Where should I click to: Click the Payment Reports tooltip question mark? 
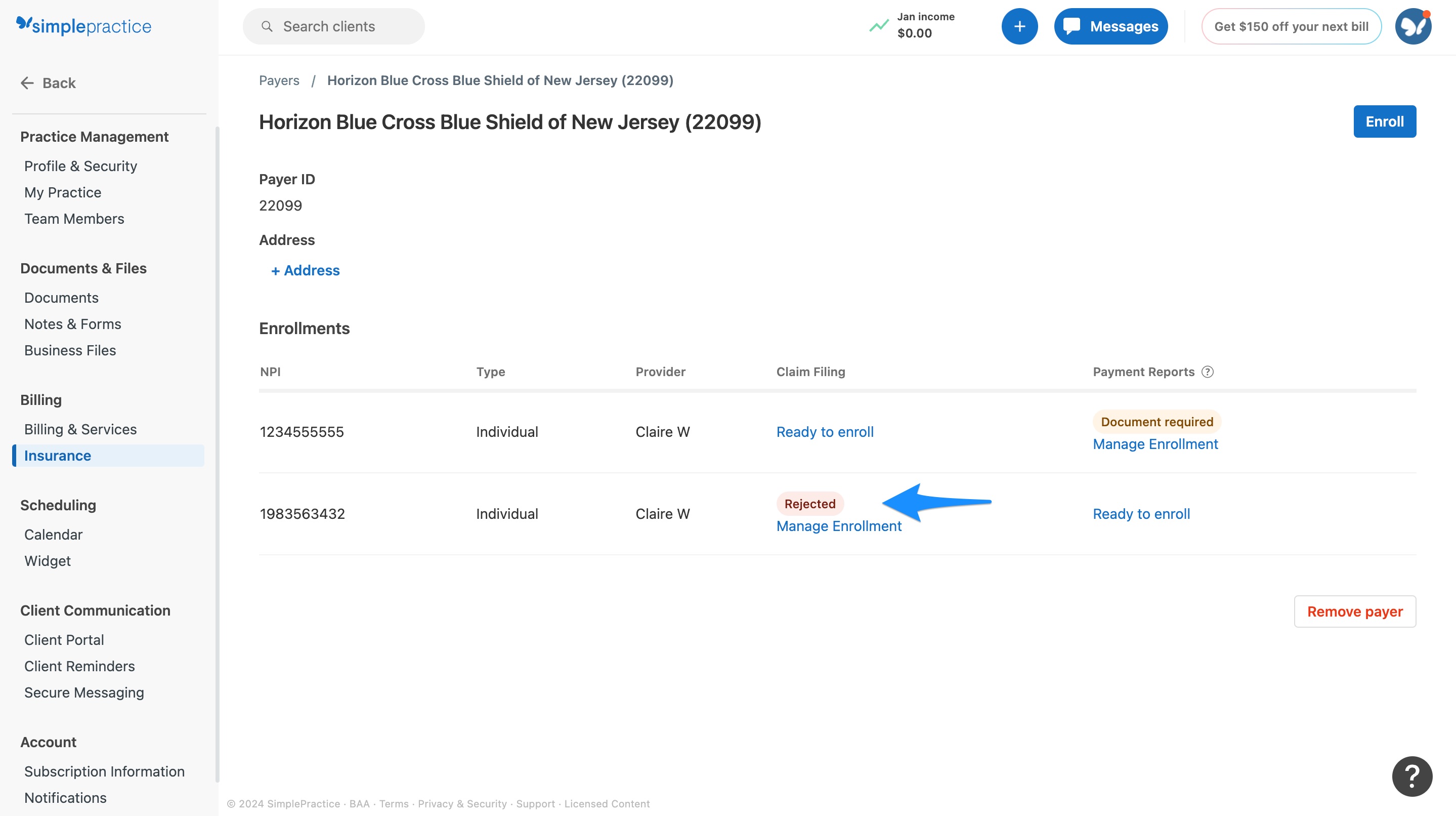(1207, 372)
